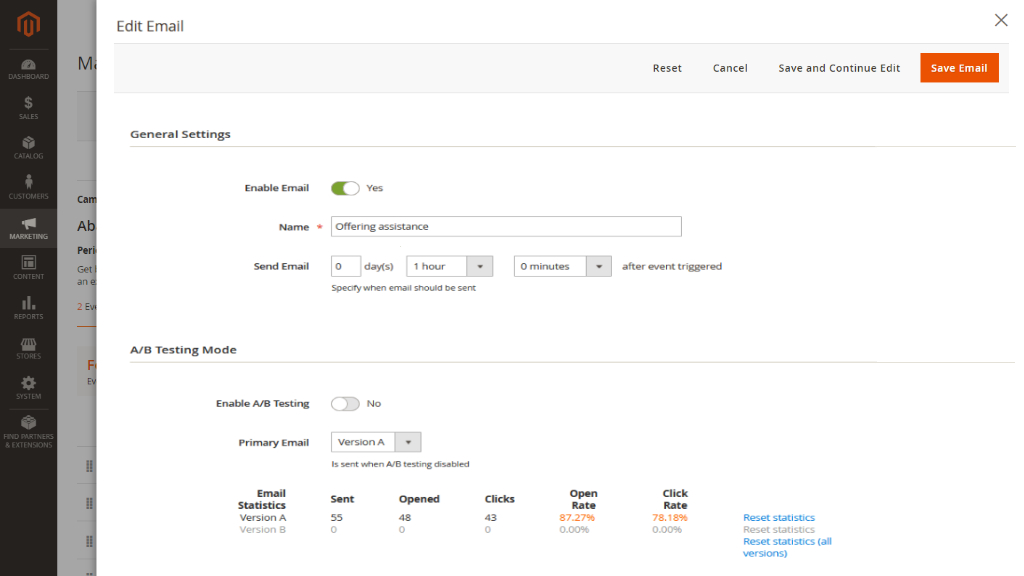Click the Reset button
1024x576 pixels.
(667, 68)
